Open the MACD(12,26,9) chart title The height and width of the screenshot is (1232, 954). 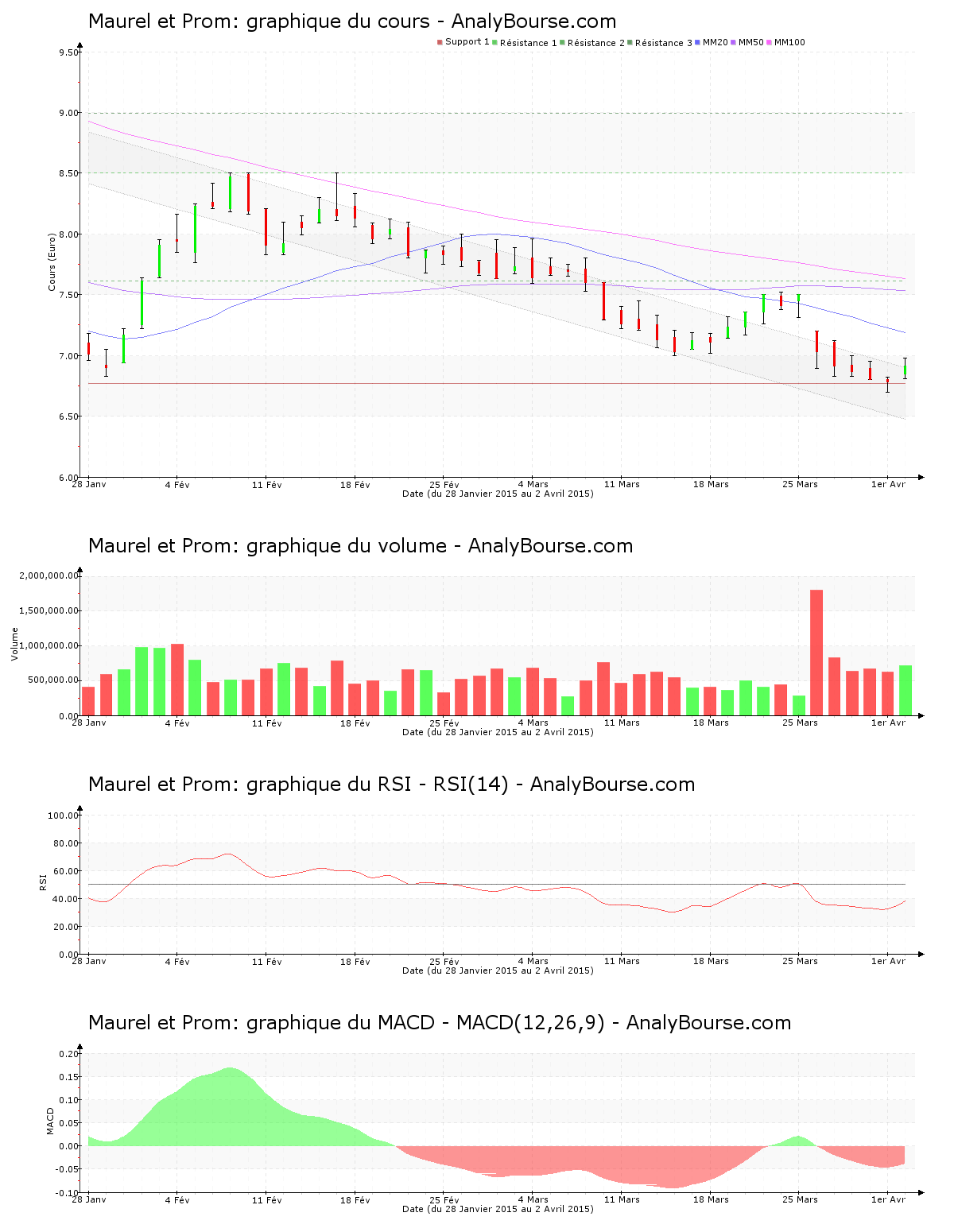click(x=439, y=1023)
